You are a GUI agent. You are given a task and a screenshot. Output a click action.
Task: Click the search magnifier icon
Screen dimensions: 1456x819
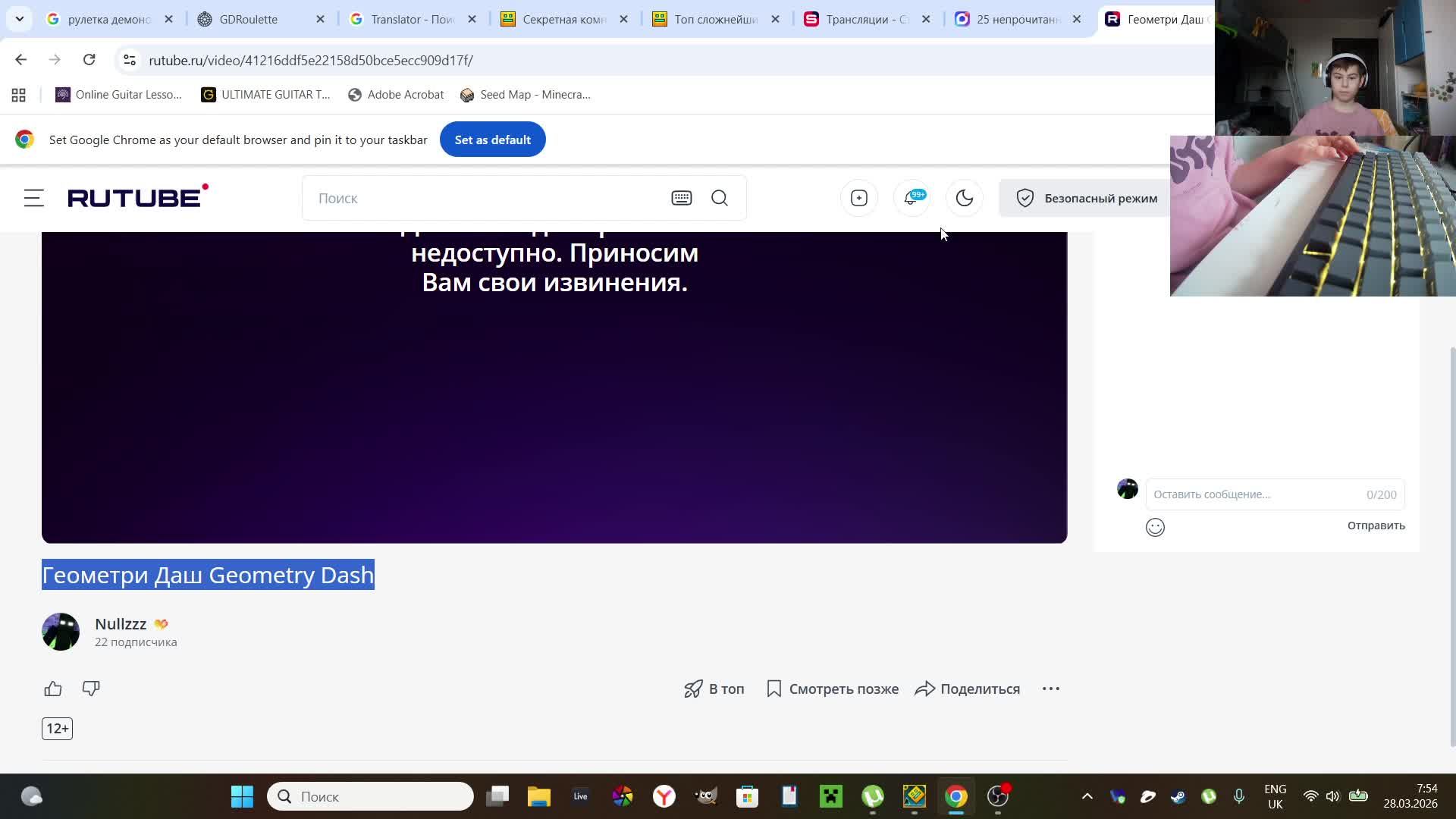[719, 198]
